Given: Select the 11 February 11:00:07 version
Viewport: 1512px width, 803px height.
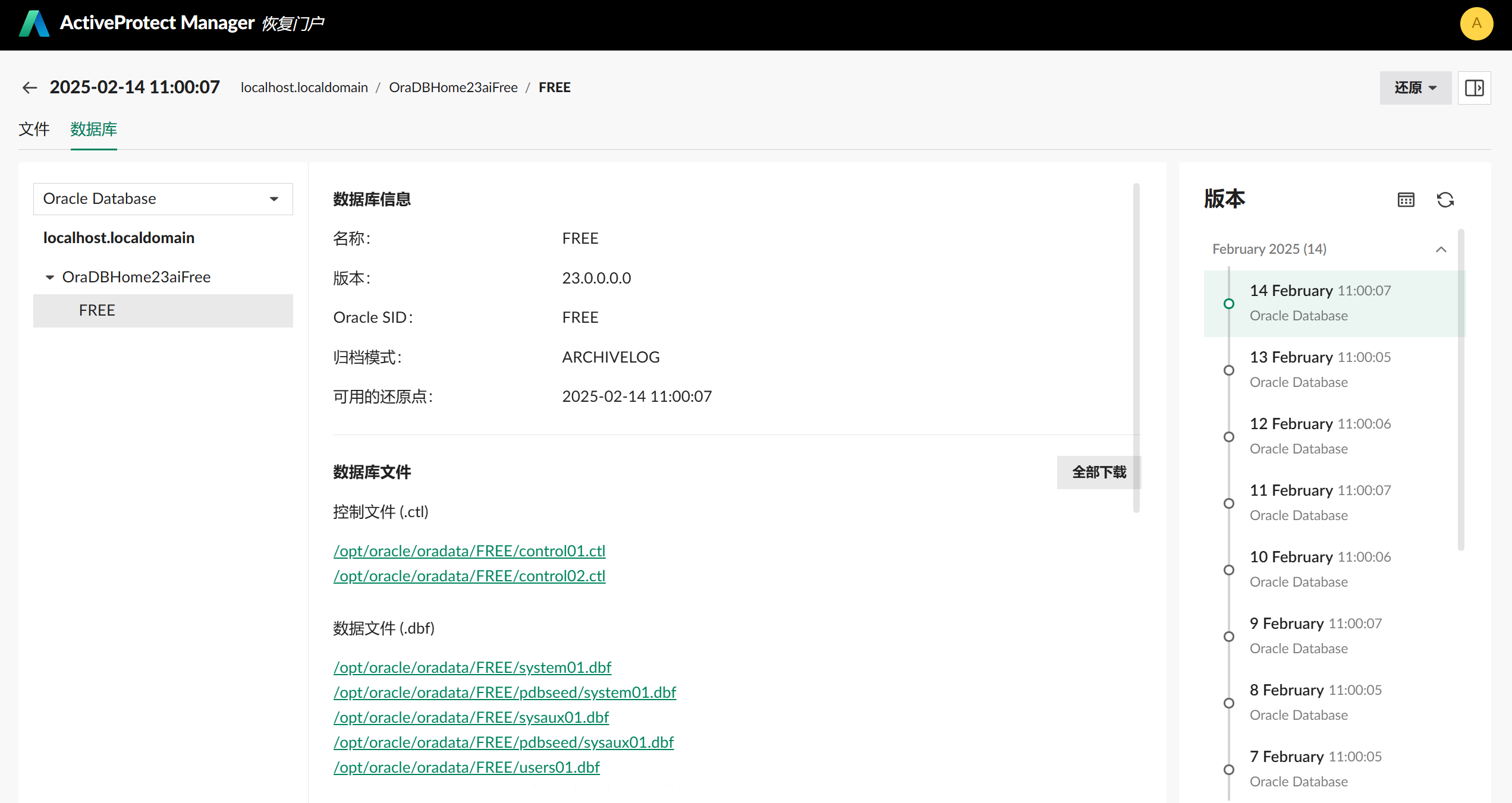Looking at the screenshot, I should tap(1335, 503).
